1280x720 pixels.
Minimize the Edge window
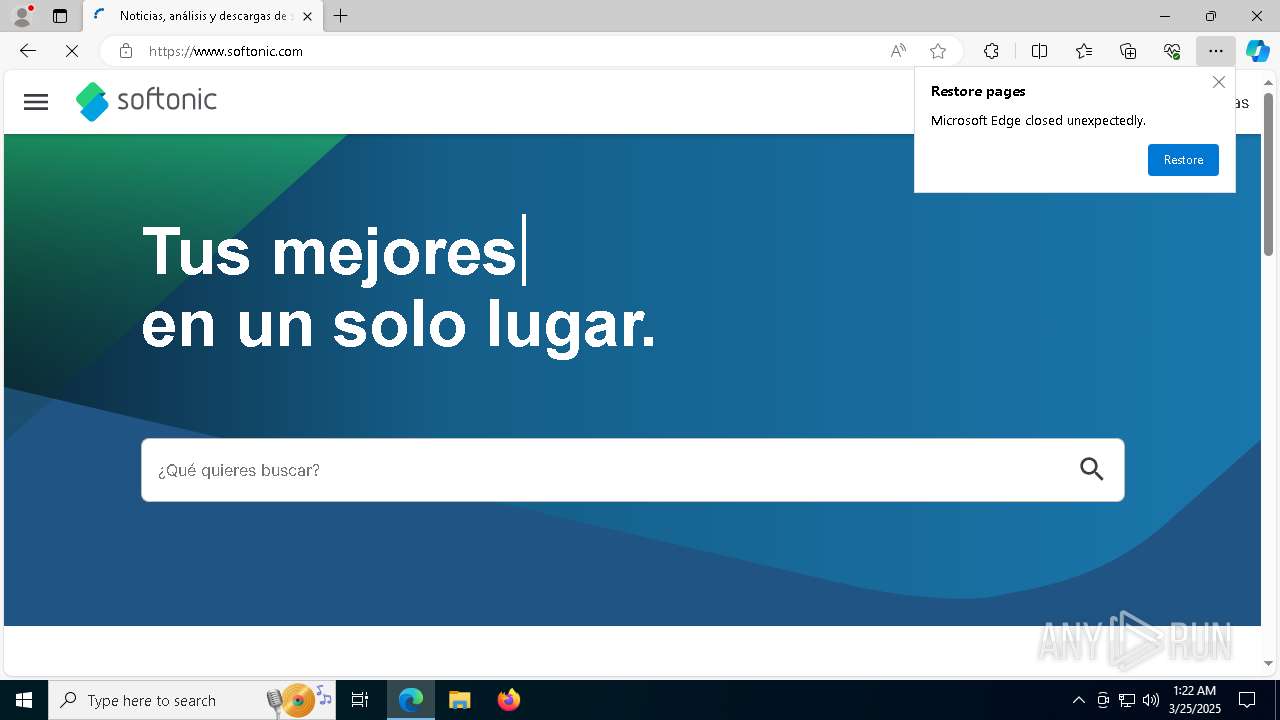click(x=1165, y=16)
